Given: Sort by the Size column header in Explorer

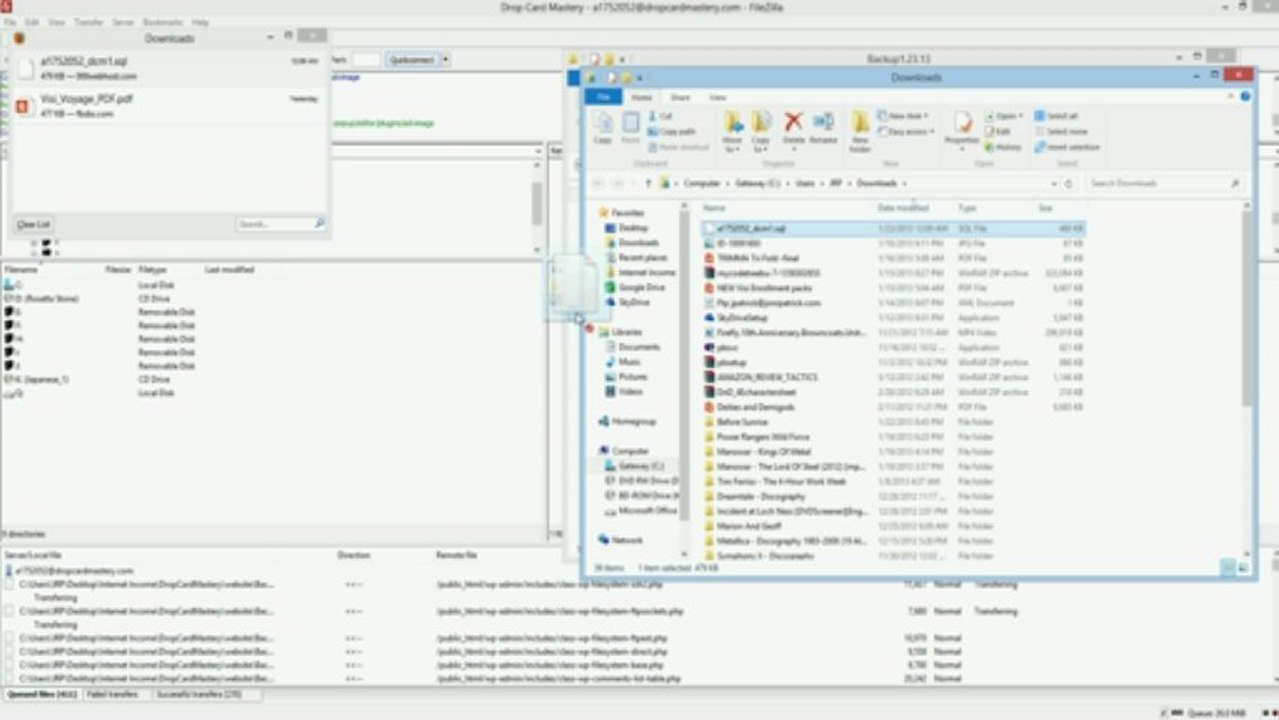Looking at the screenshot, I should tap(1045, 208).
